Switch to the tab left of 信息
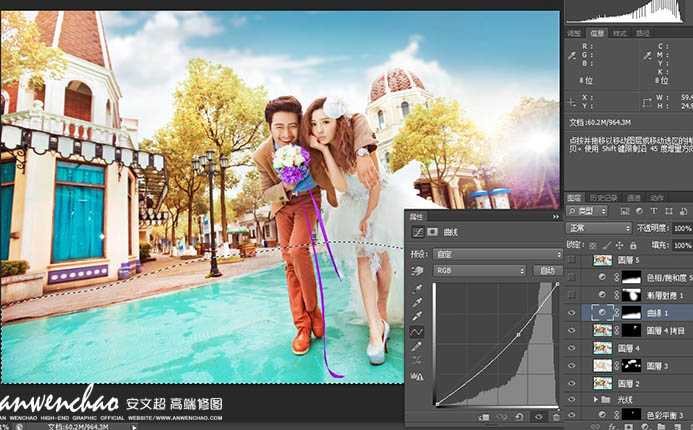Viewport: 693px width, 430px height. click(574, 33)
